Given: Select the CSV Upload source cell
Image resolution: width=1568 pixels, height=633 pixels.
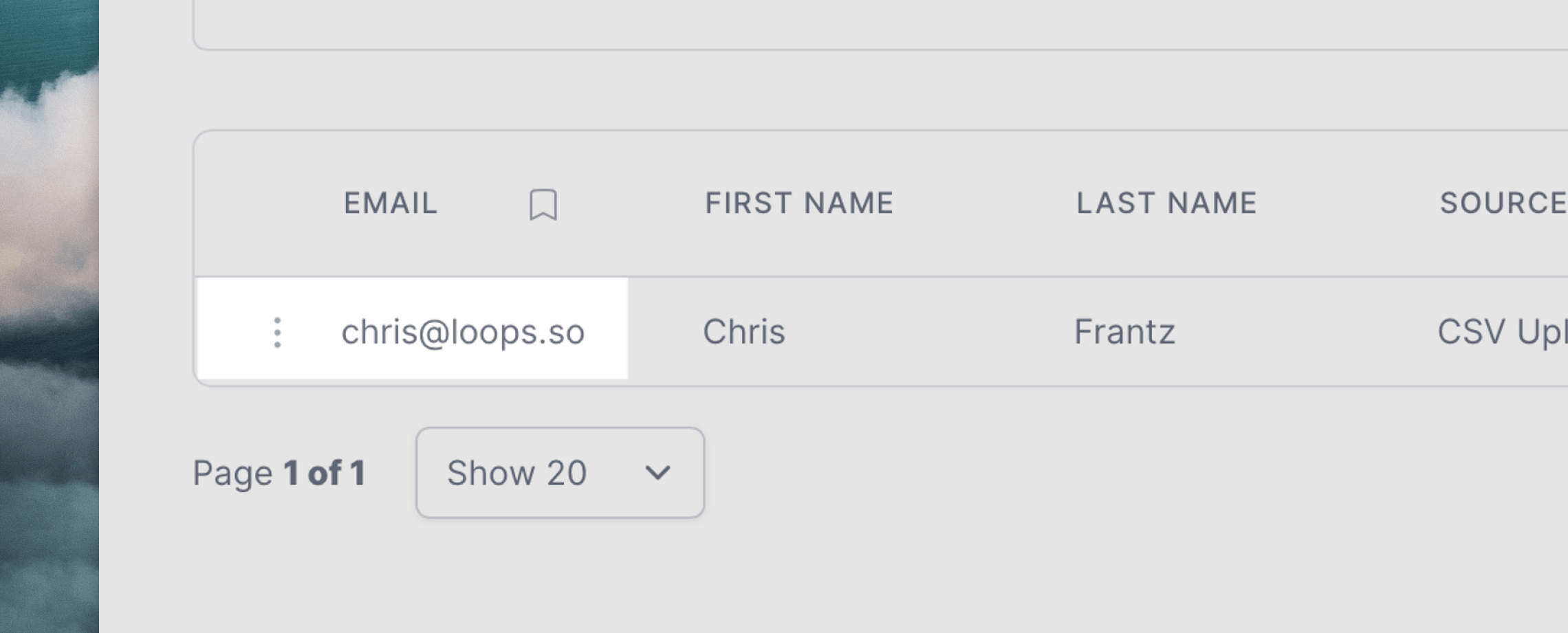Looking at the screenshot, I should [1502, 333].
